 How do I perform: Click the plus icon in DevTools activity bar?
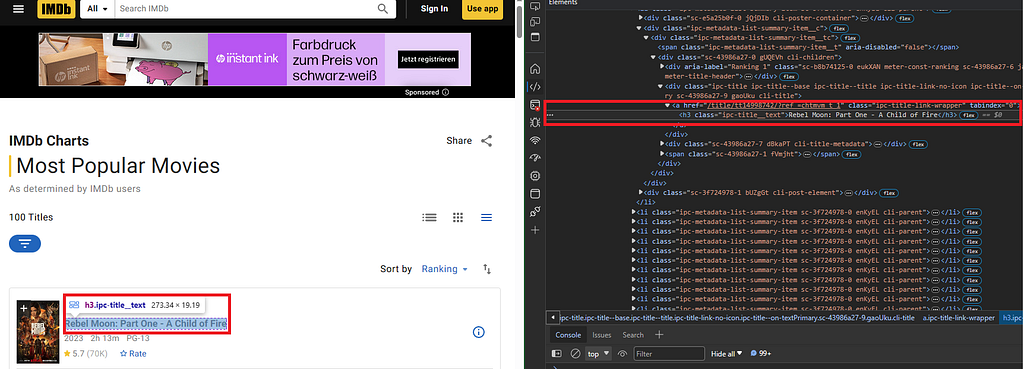coord(535,230)
